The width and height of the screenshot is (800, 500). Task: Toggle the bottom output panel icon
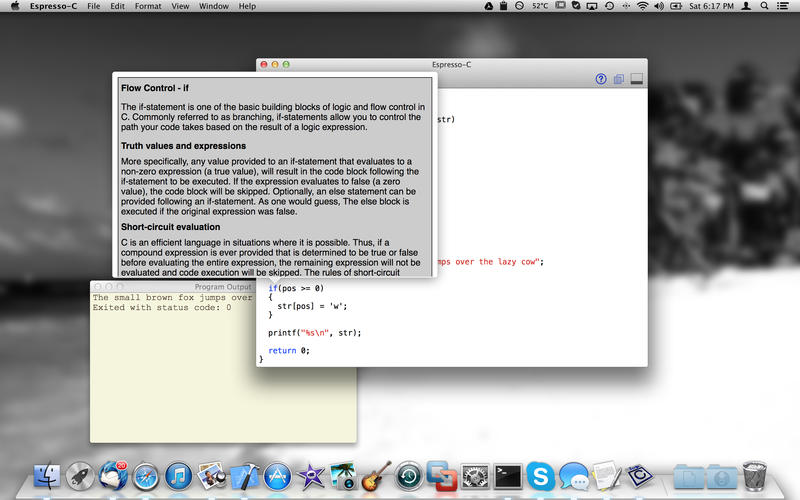coord(636,79)
